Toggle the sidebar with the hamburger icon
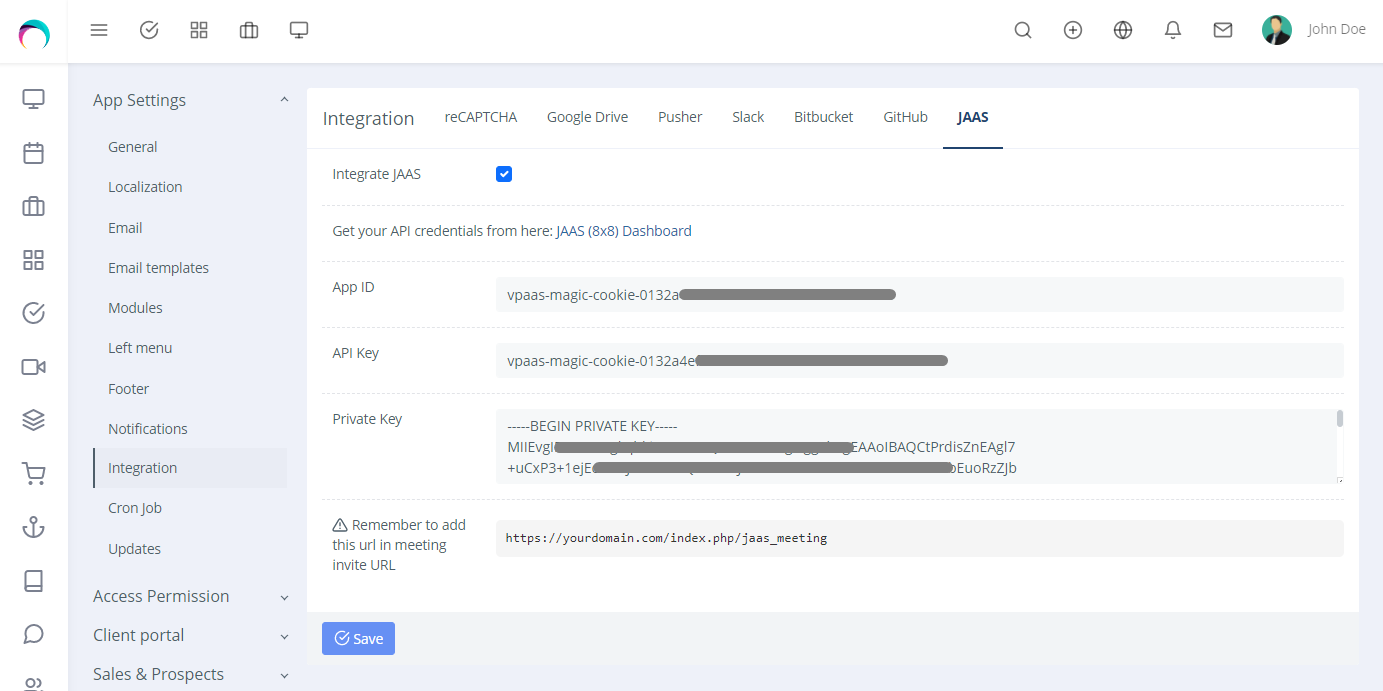This screenshot has height=691, width=1383. 98,29
